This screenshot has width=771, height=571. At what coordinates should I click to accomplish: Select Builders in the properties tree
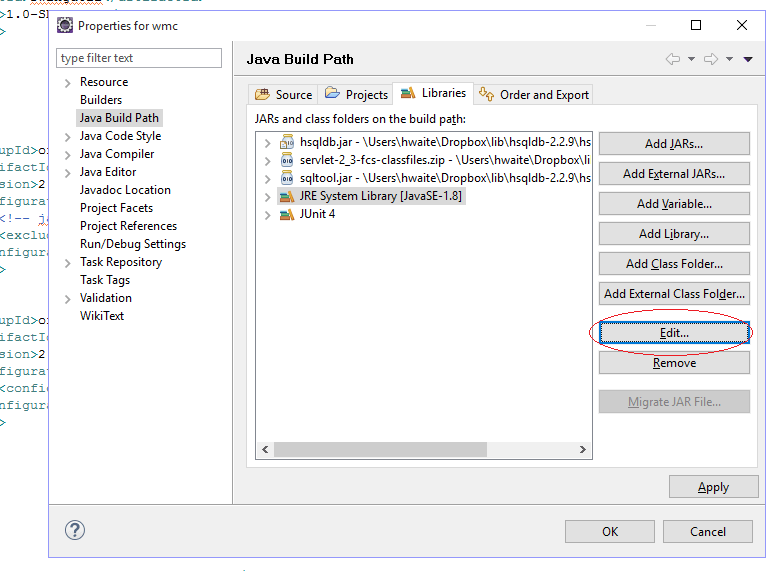pos(101,100)
